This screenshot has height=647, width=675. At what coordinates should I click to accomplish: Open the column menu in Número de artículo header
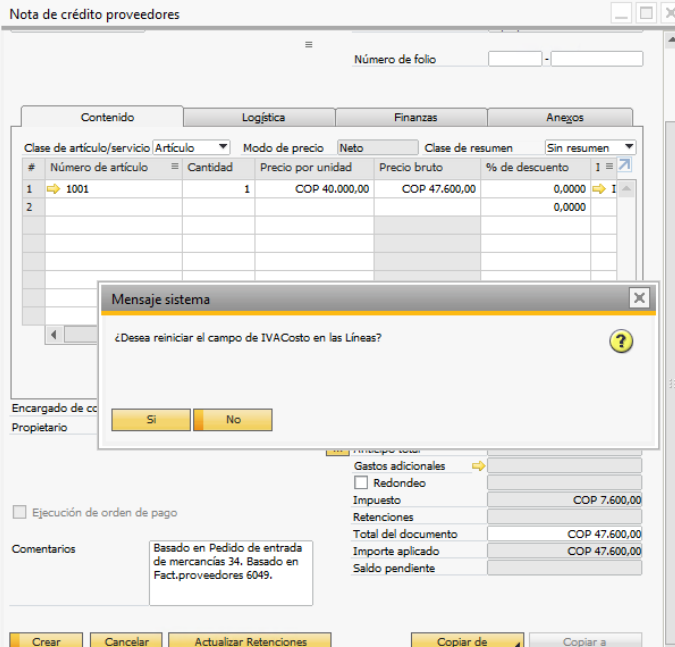pos(175,167)
